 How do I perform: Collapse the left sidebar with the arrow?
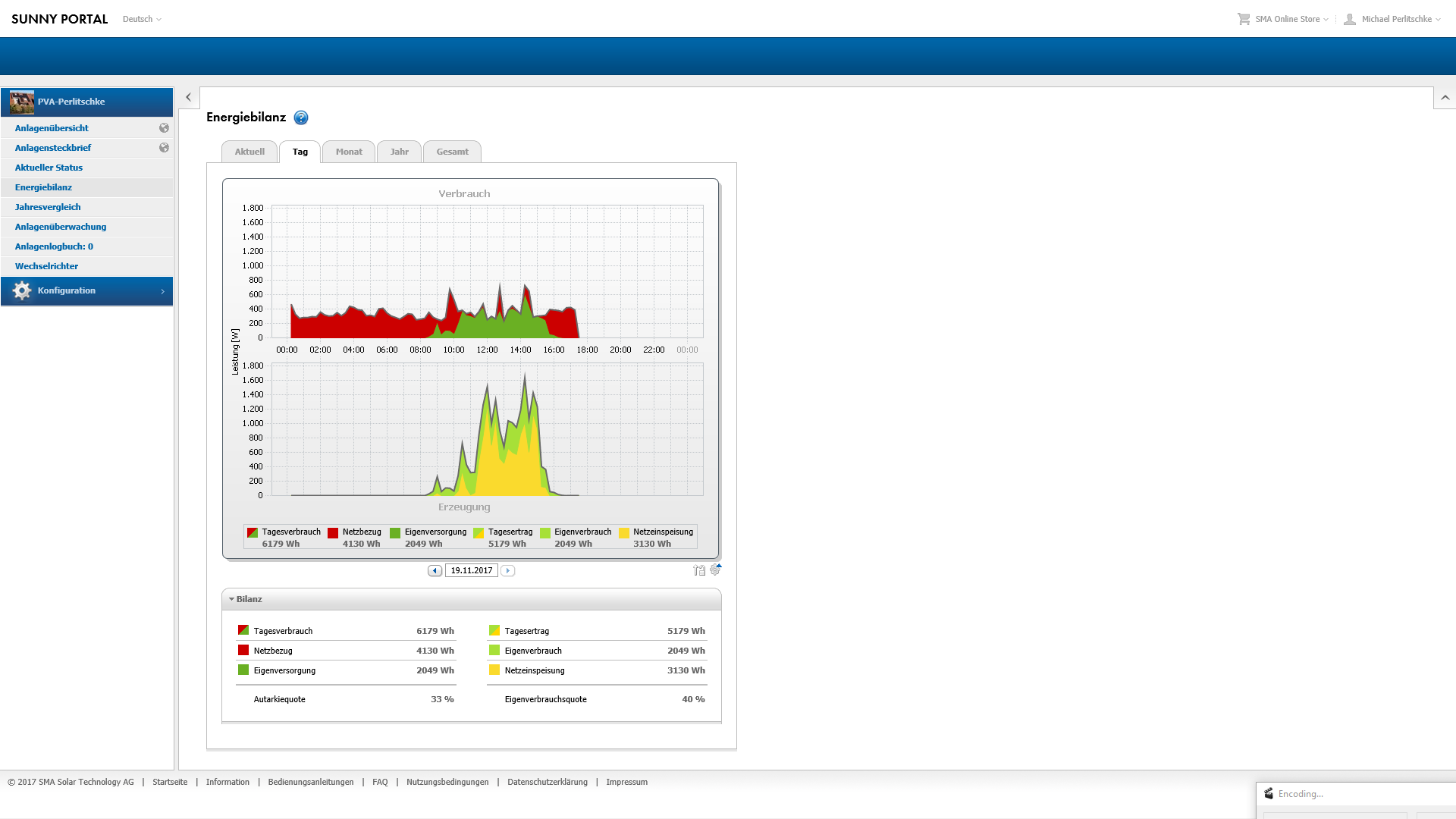189,97
